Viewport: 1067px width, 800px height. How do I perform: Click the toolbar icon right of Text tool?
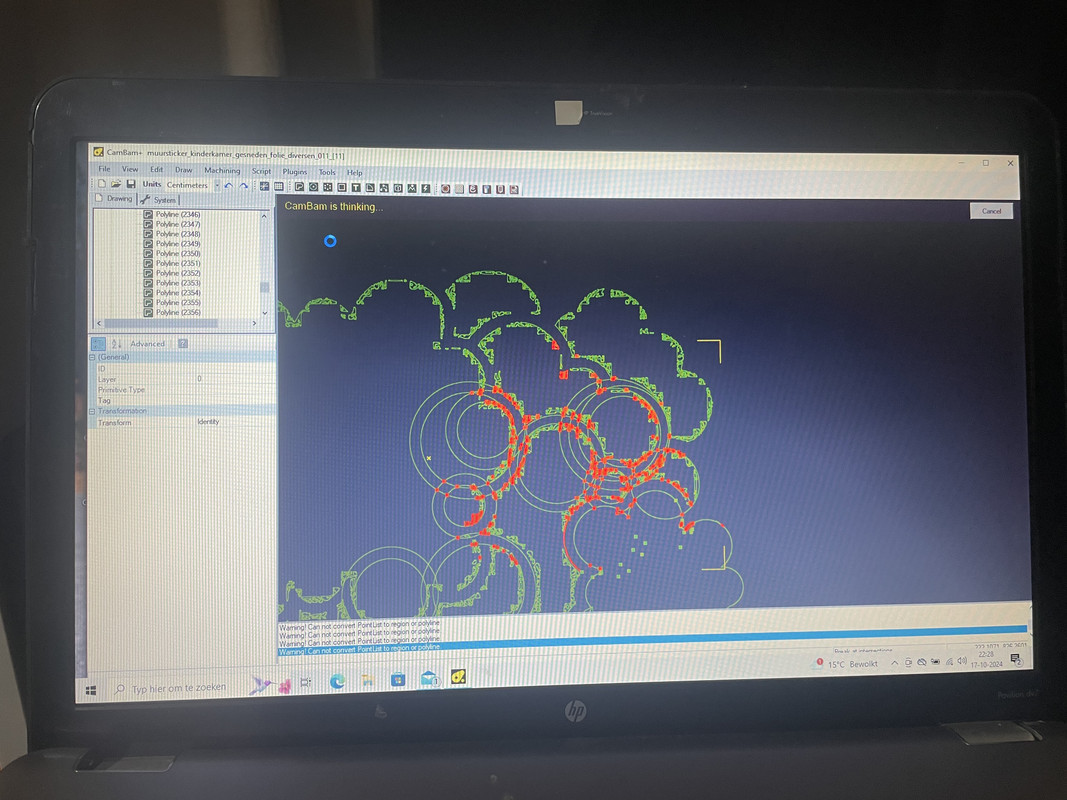[370, 188]
